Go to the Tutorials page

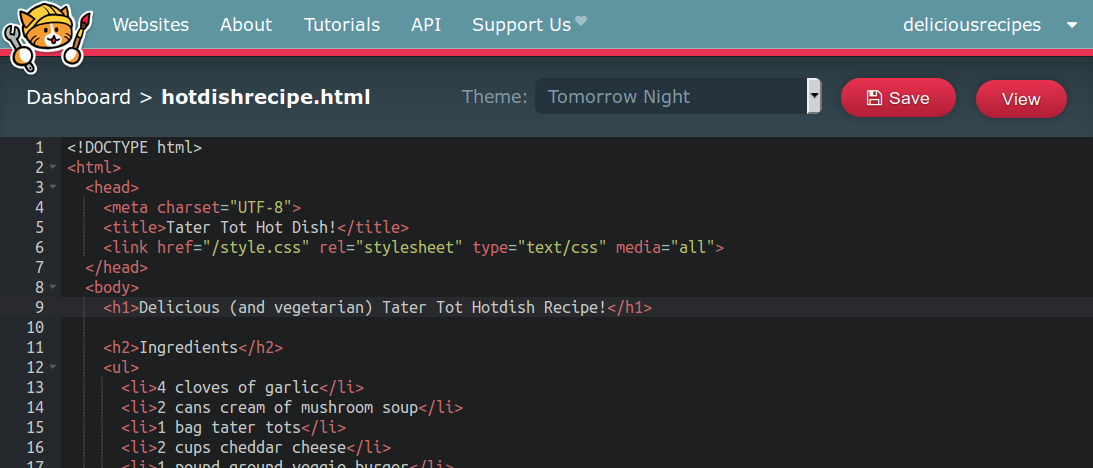coord(342,25)
